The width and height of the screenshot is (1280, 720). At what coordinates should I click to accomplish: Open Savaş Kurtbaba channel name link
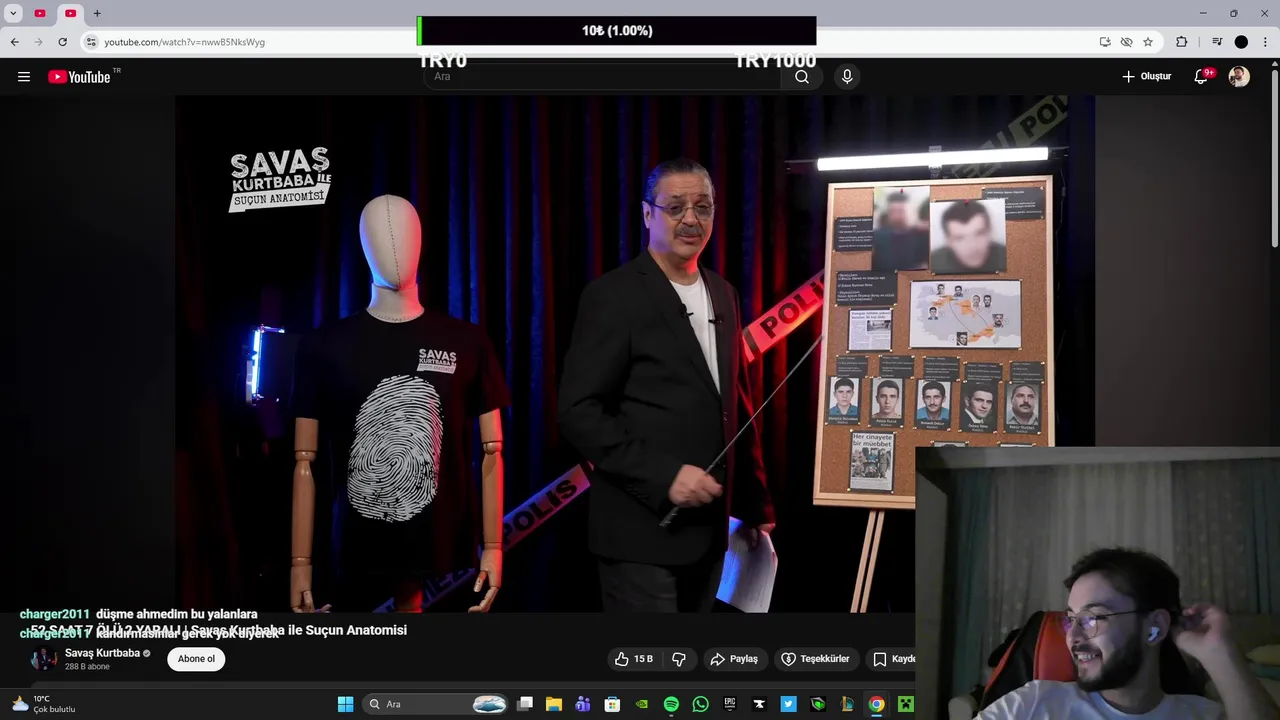point(102,653)
